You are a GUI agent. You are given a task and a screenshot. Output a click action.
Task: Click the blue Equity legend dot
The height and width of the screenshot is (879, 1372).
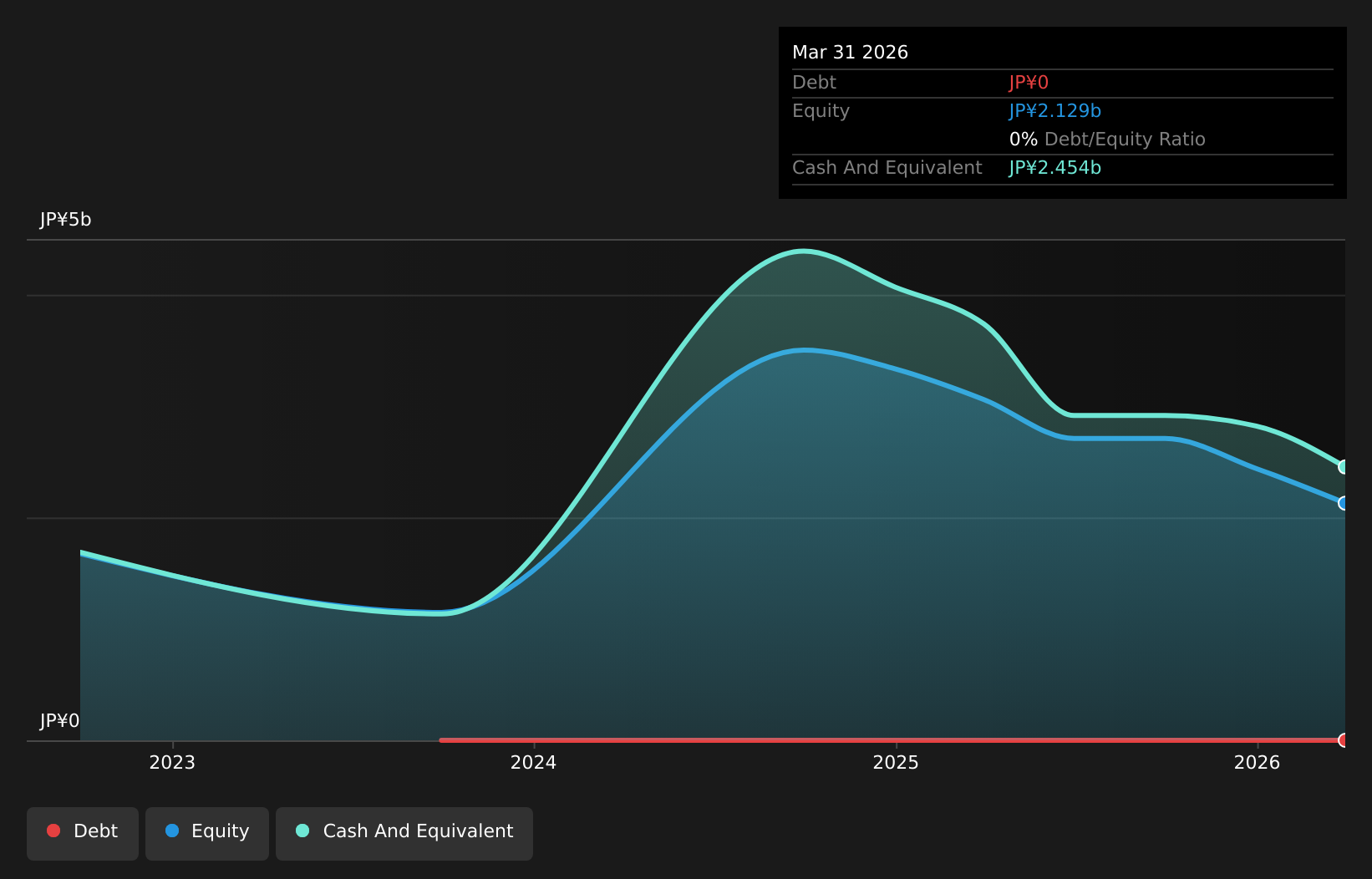click(x=172, y=831)
